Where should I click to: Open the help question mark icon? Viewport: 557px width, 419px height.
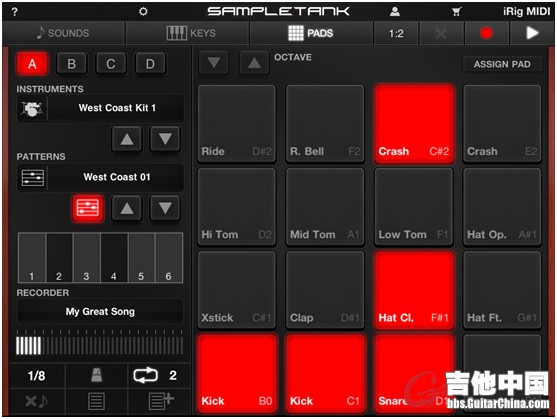point(15,12)
